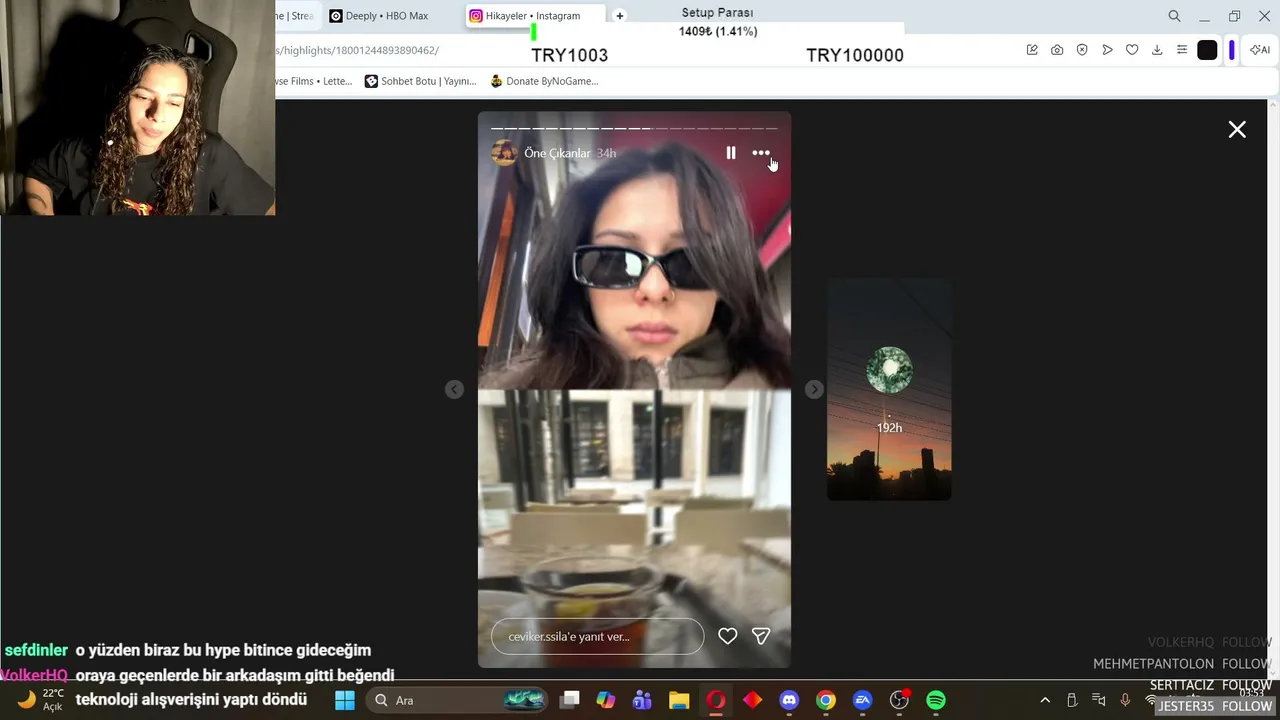Viewport: 1280px width, 720px height.
Task: Open the easy setup sliders icon
Action: click(1182, 50)
